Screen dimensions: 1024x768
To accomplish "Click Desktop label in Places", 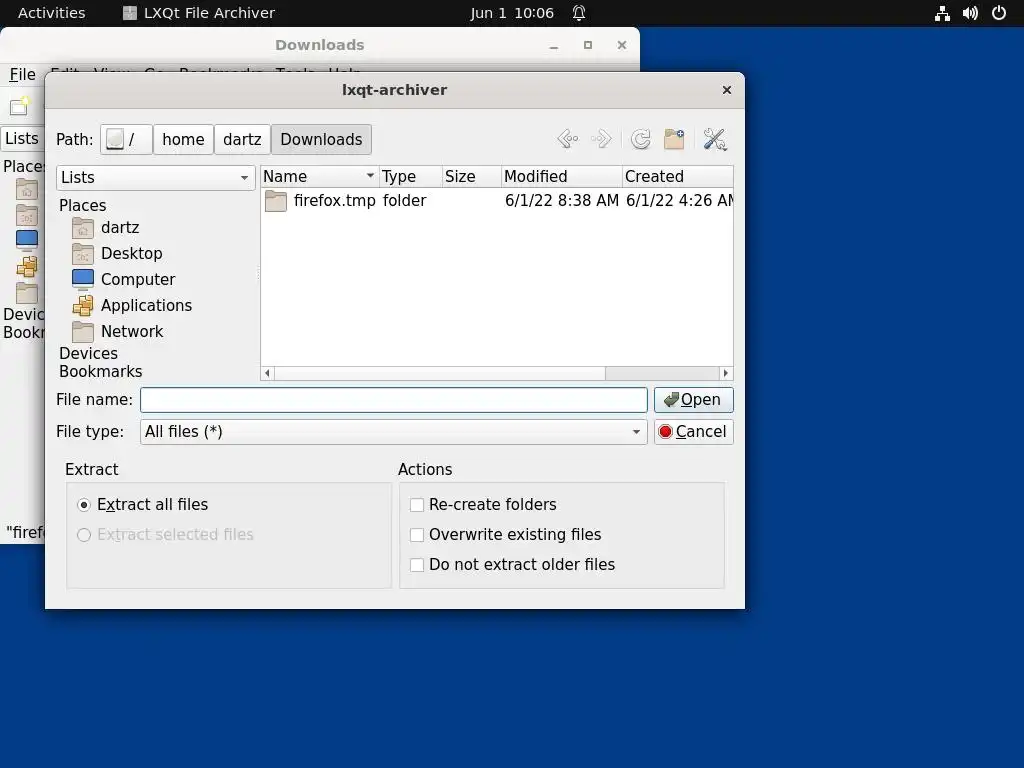I will click(132, 253).
